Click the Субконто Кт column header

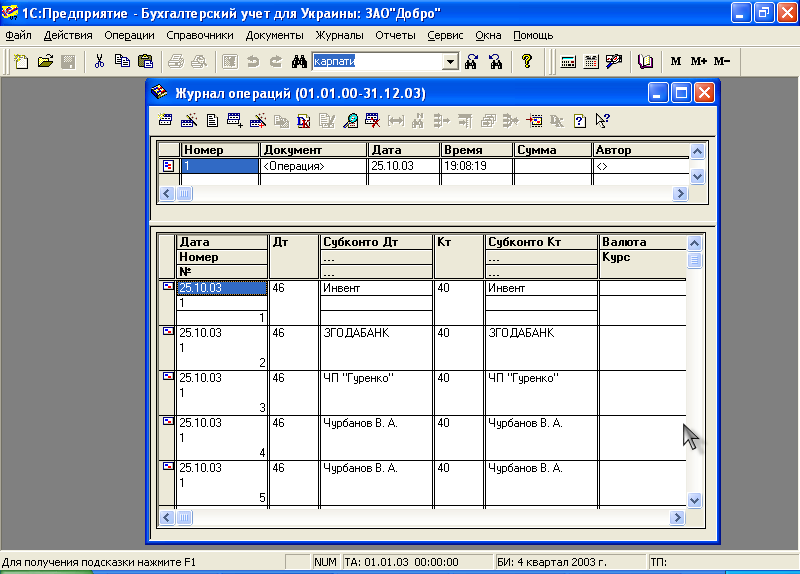541,242
